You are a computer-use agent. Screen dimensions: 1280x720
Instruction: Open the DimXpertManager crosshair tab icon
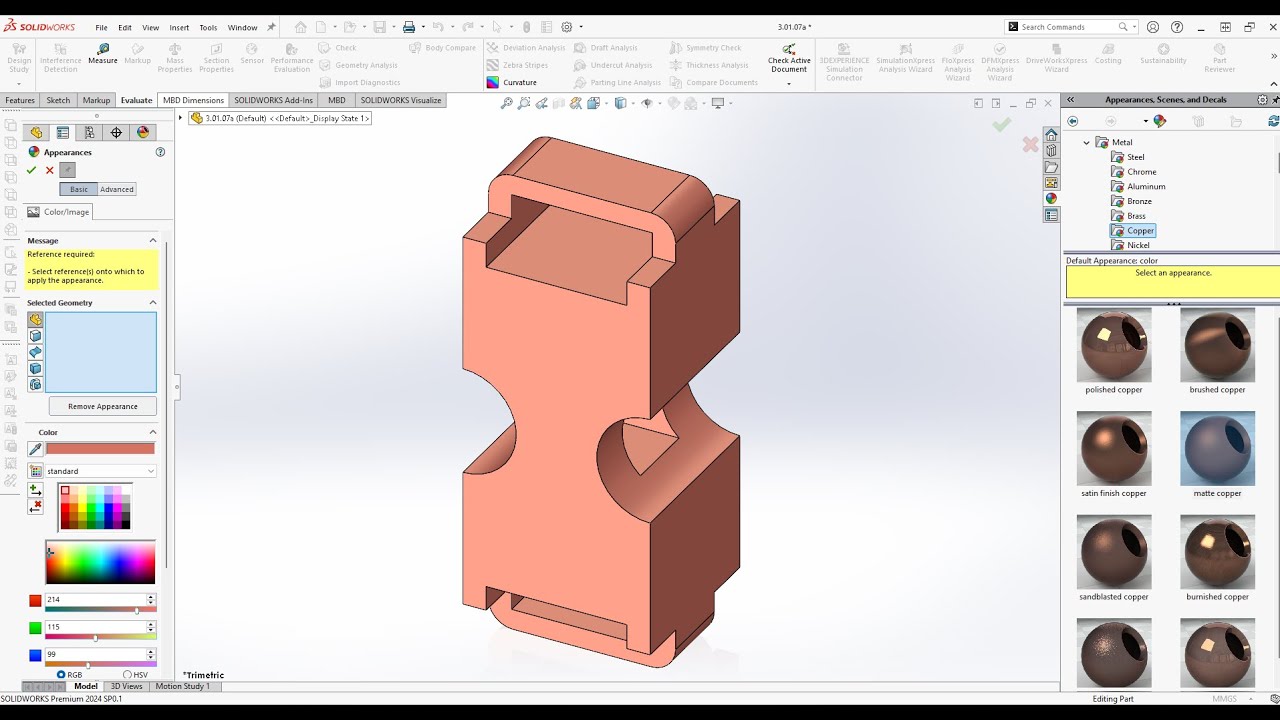[116, 132]
